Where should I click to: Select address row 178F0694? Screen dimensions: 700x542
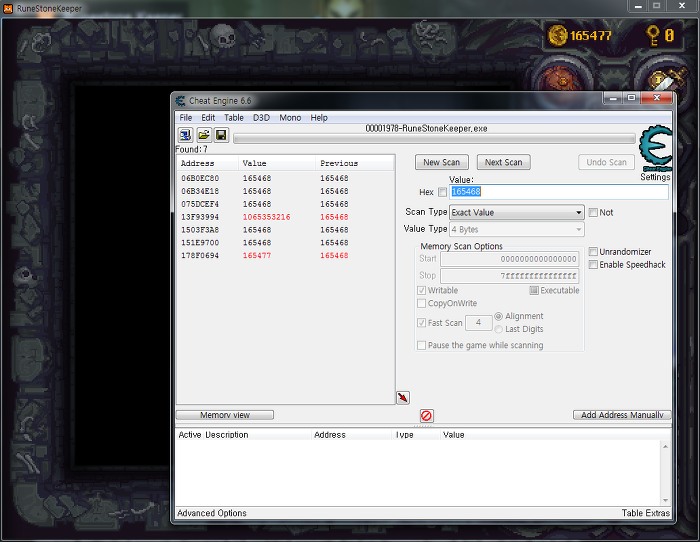point(286,256)
